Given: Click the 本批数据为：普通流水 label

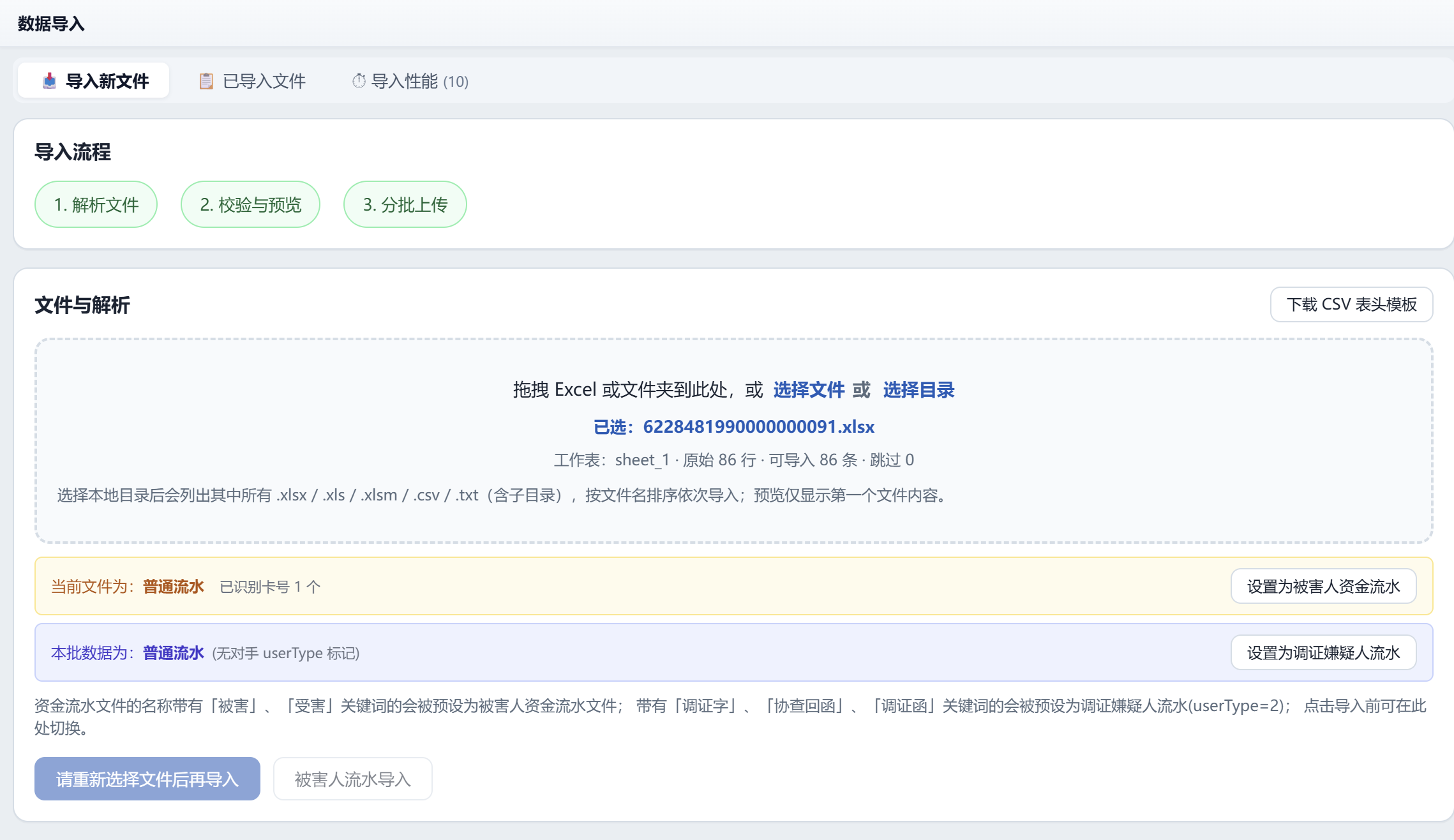Looking at the screenshot, I should click(x=128, y=653).
